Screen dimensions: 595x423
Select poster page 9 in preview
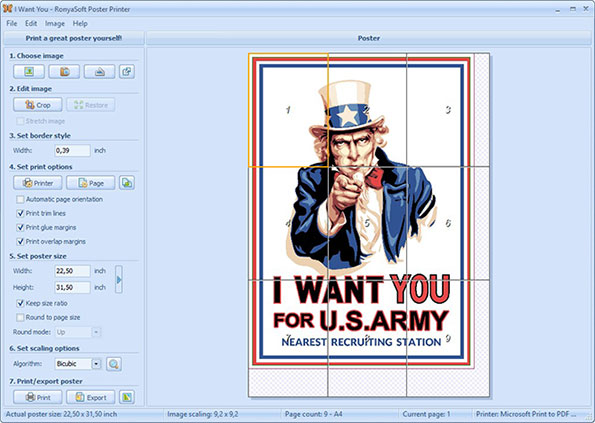(448, 338)
